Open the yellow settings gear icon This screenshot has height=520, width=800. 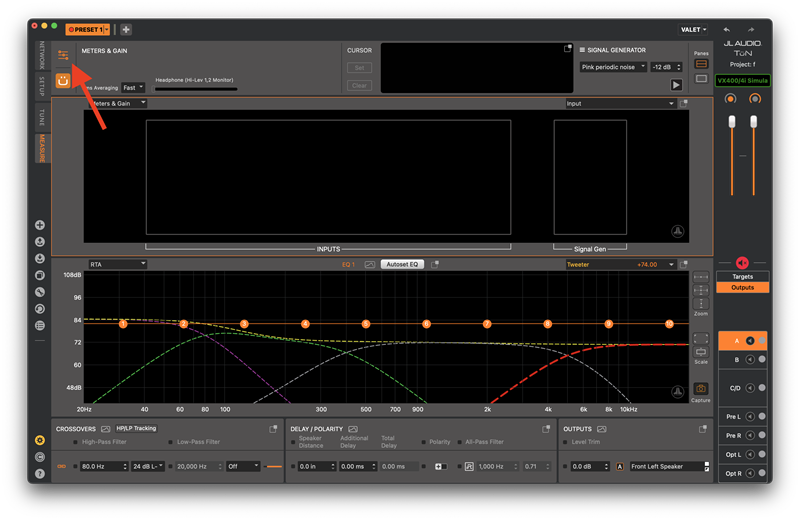coord(40,440)
